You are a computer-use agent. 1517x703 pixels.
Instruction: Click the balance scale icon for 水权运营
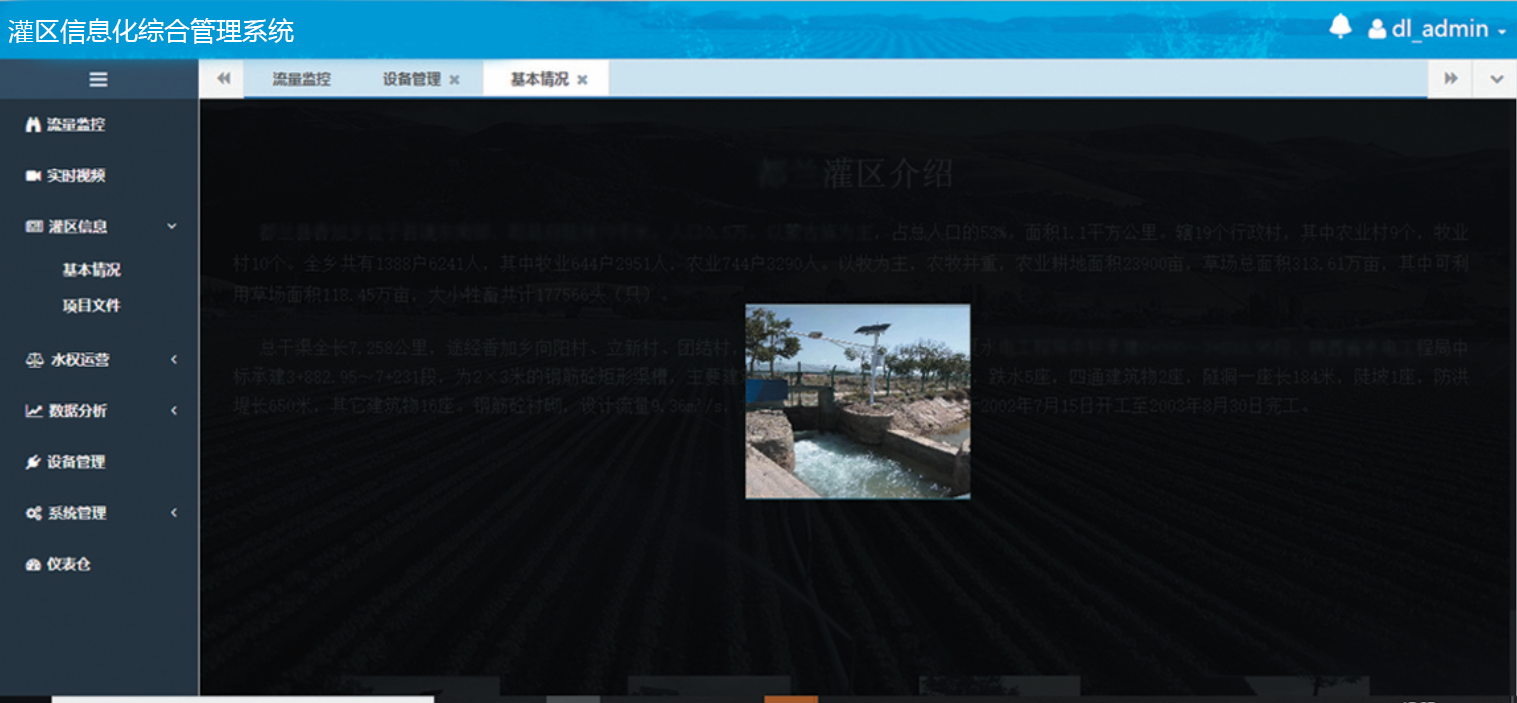pyautogui.click(x=34, y=360)
